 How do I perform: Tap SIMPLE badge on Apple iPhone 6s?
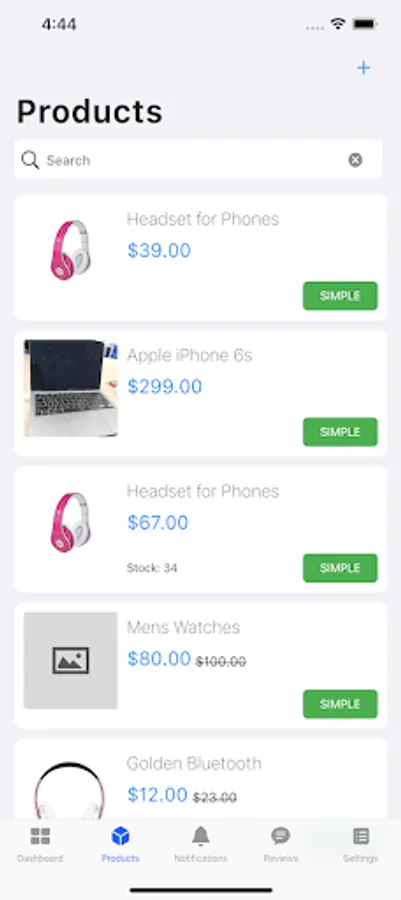tap(340, 432)
